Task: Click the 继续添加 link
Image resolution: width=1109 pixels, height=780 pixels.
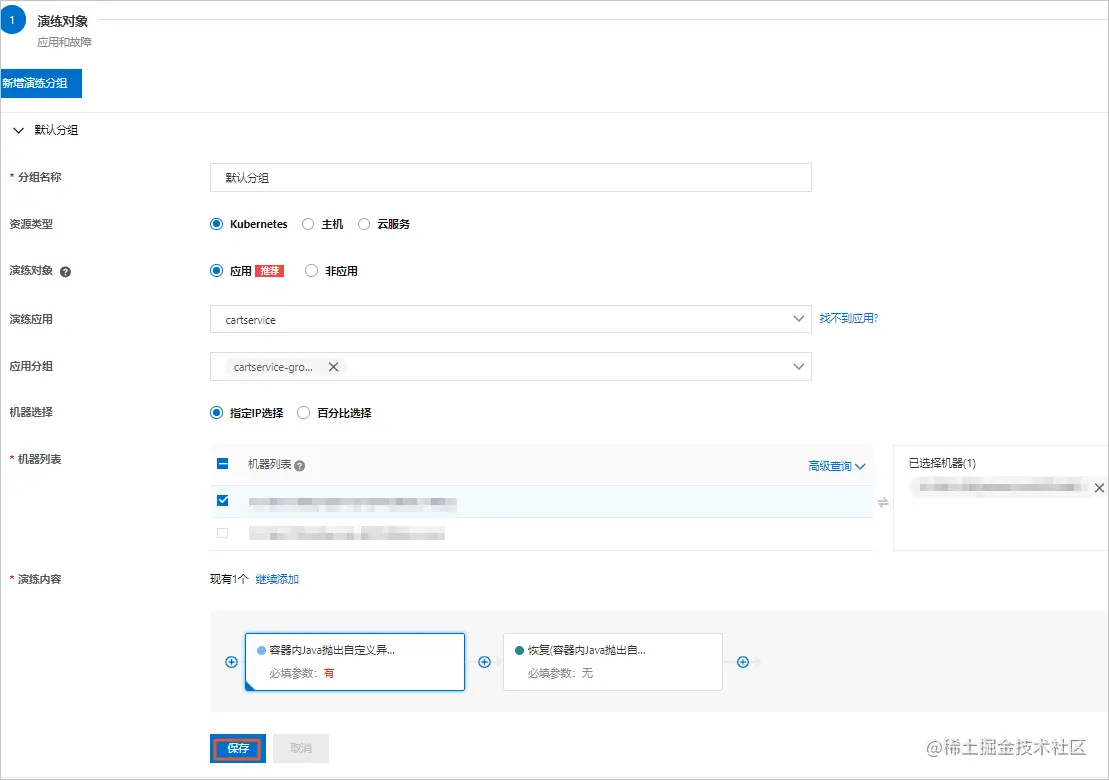Action: coord(277,579)
